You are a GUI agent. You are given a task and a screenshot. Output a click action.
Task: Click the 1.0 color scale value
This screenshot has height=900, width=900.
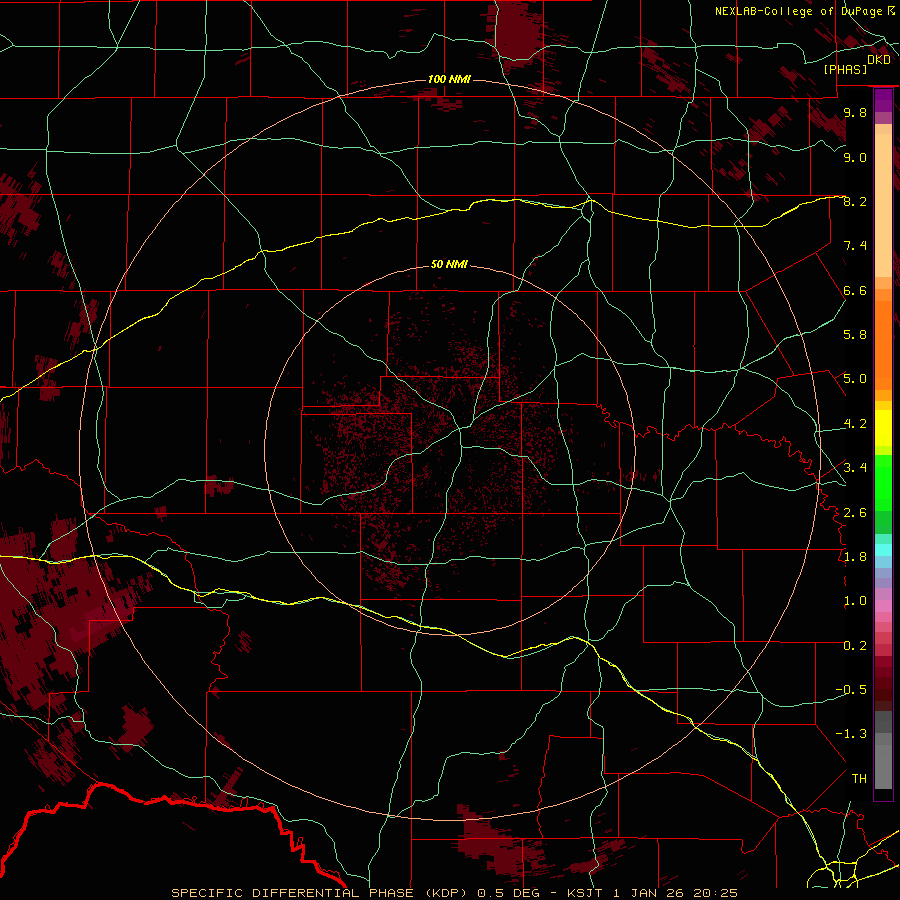click(x=855, y=601)
